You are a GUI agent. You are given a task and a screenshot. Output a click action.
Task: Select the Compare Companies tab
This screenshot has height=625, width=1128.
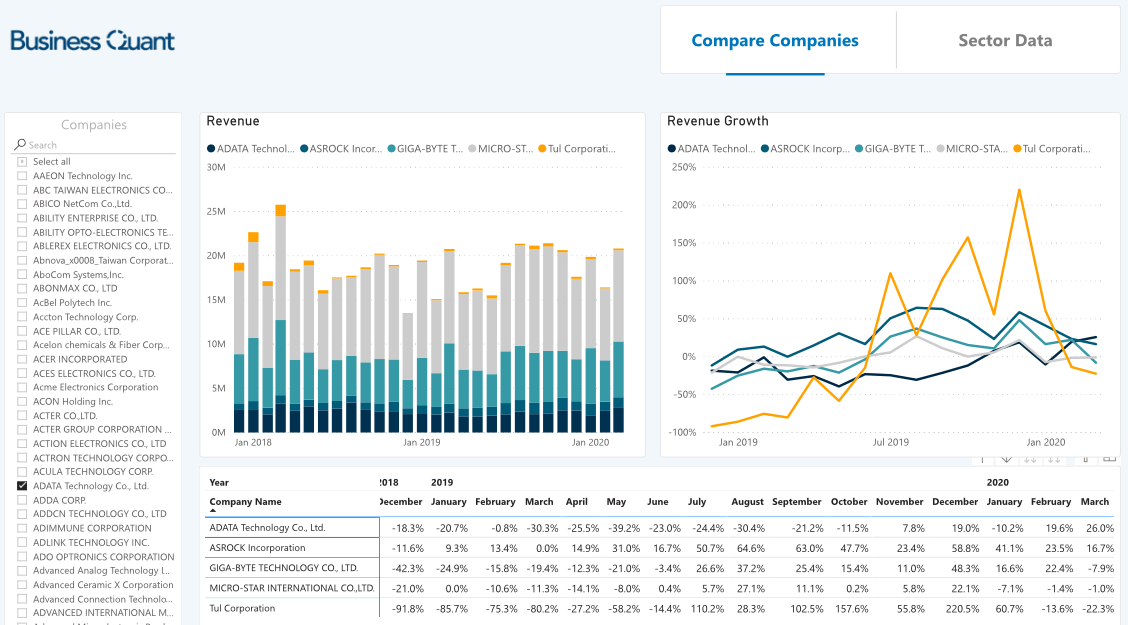click(775, 40)
